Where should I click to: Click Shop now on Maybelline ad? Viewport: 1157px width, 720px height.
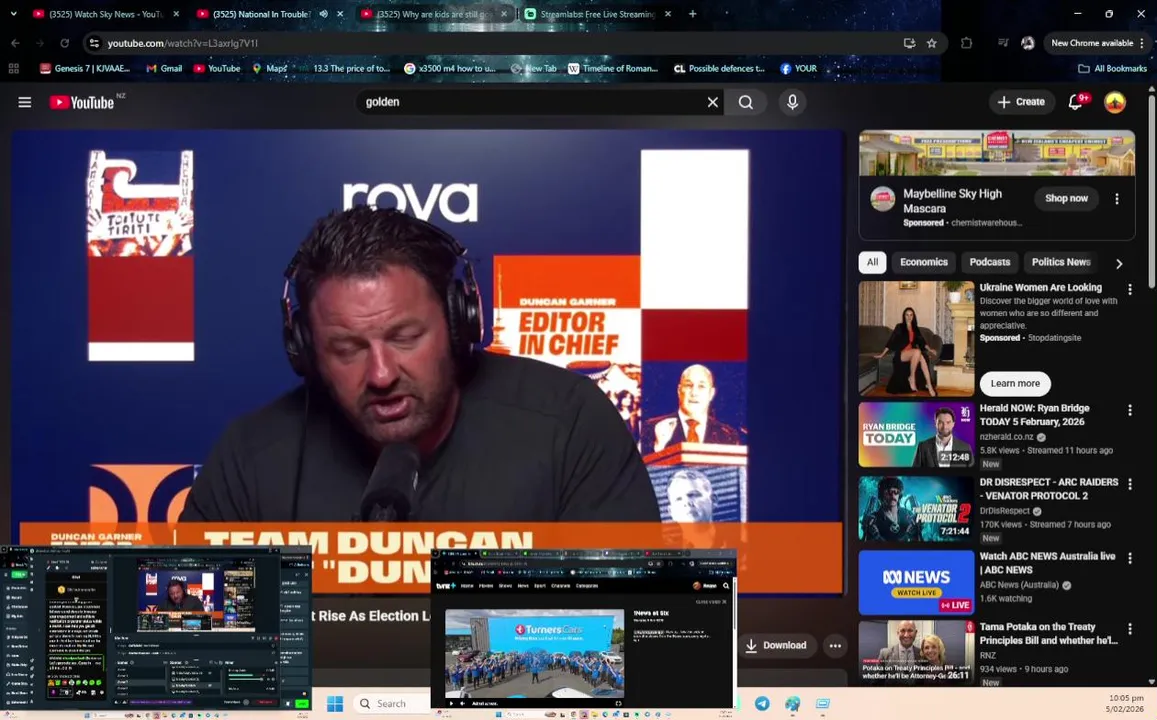[1066, 198]
